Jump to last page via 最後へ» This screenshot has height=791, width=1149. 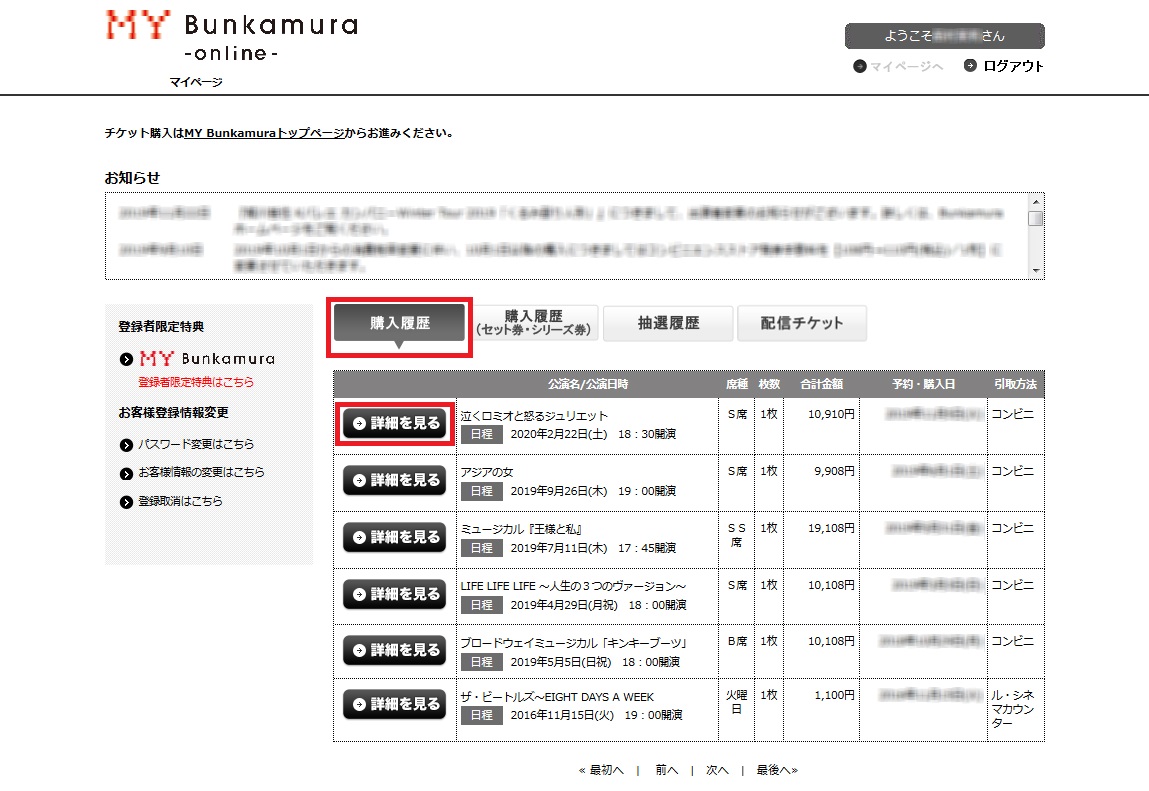pyautogui.click(x=777, y=770)
